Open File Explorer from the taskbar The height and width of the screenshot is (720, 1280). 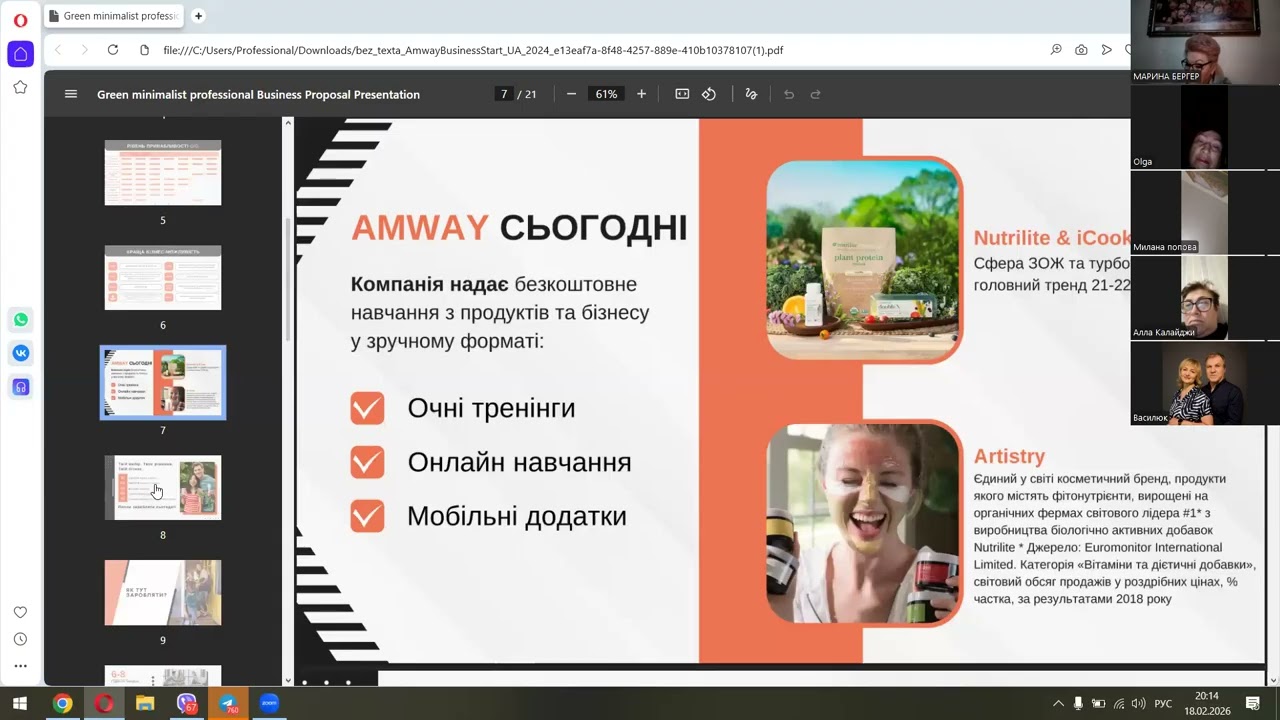(145, 703)
